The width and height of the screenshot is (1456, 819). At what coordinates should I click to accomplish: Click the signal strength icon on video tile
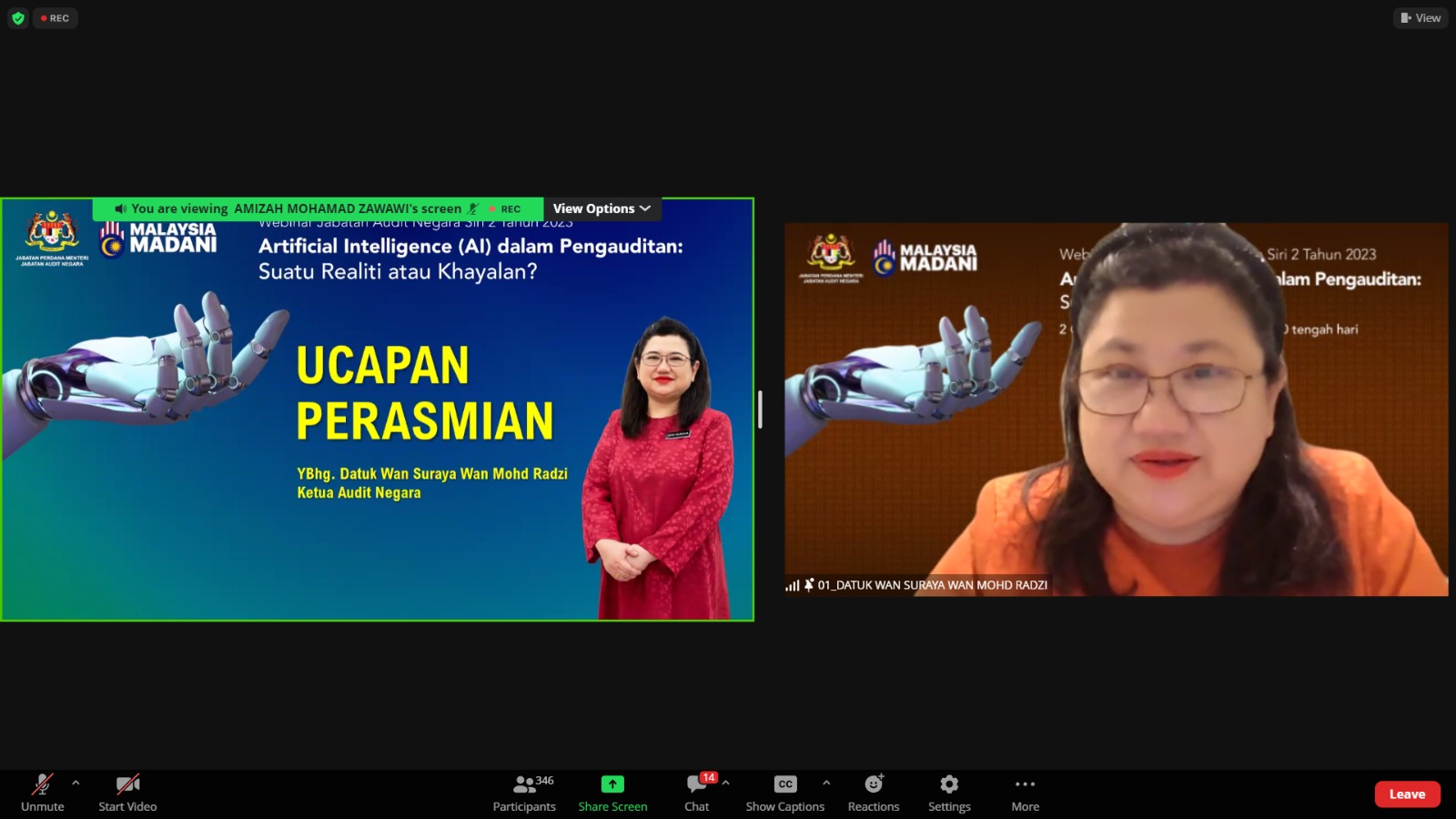click(x=793, y=586)
